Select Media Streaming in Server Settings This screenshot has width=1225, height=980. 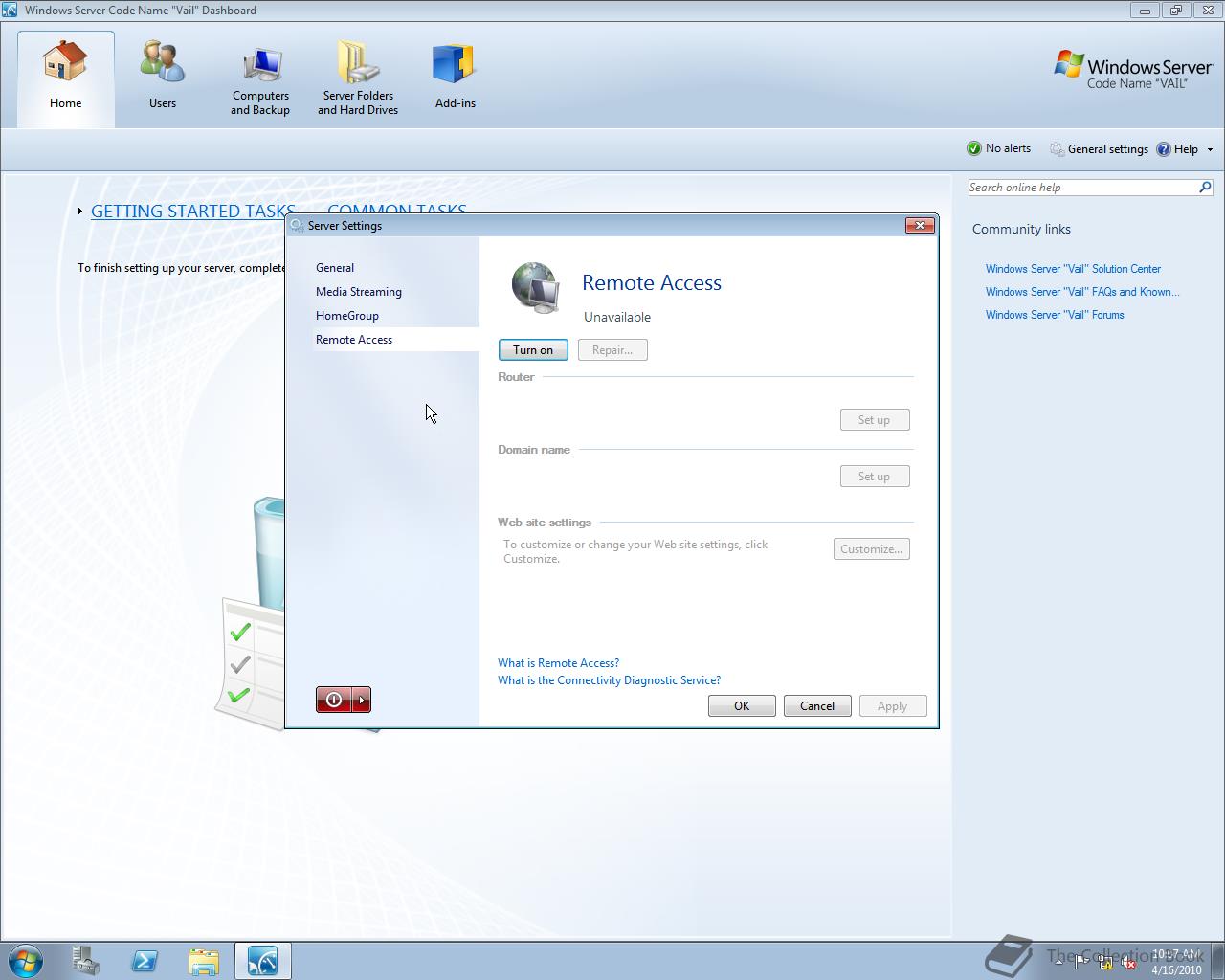point(359,292)
